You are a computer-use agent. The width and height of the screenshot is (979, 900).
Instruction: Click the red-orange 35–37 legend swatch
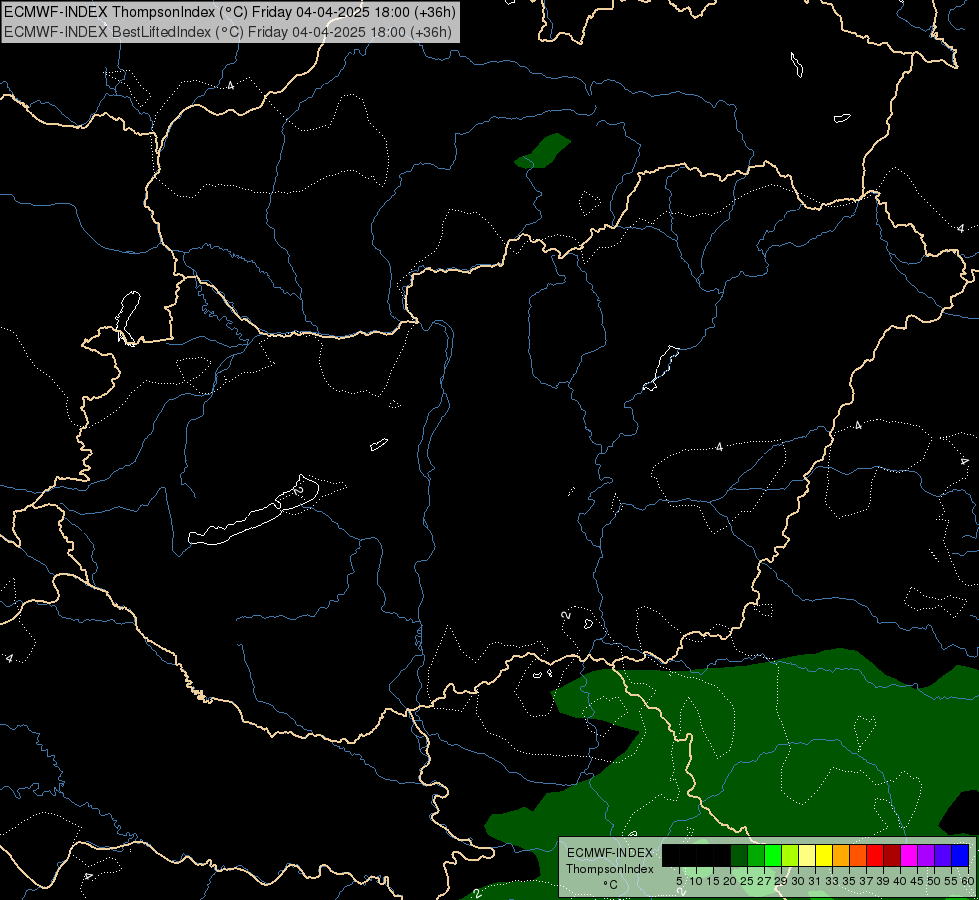858,855
